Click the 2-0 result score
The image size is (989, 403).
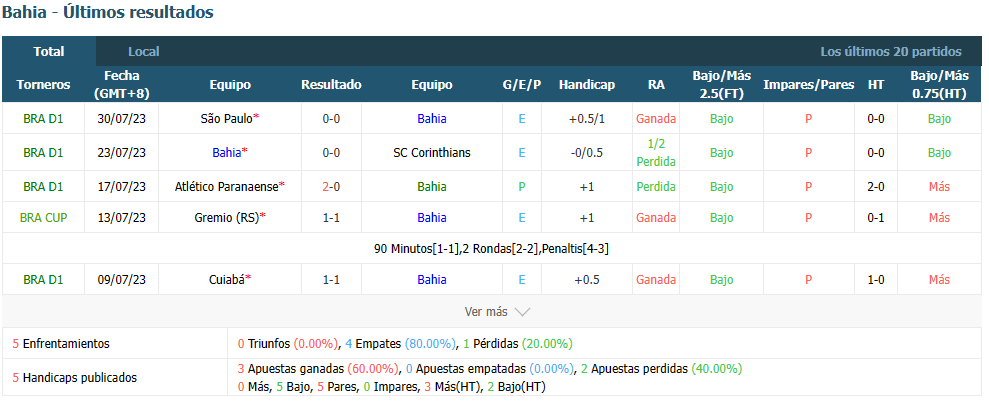tap(331, 187)
